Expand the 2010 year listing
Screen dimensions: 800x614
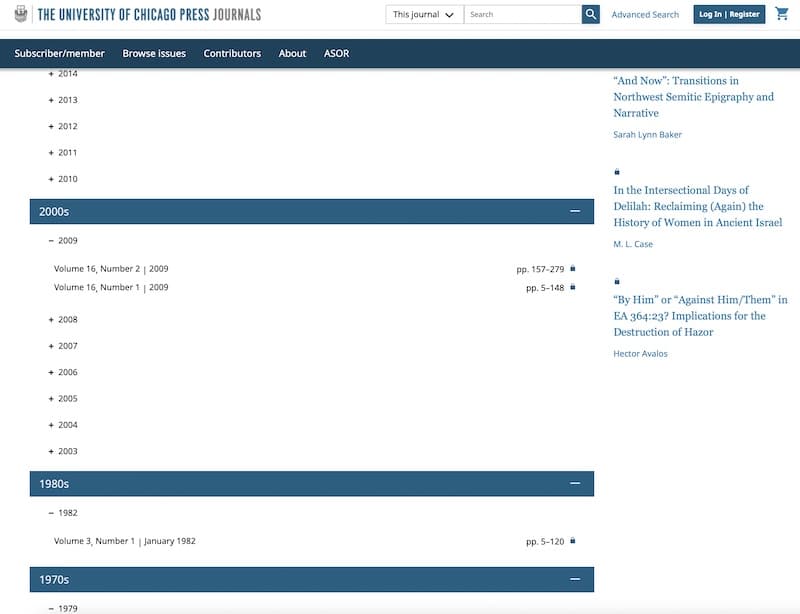(x=63, y=179)
